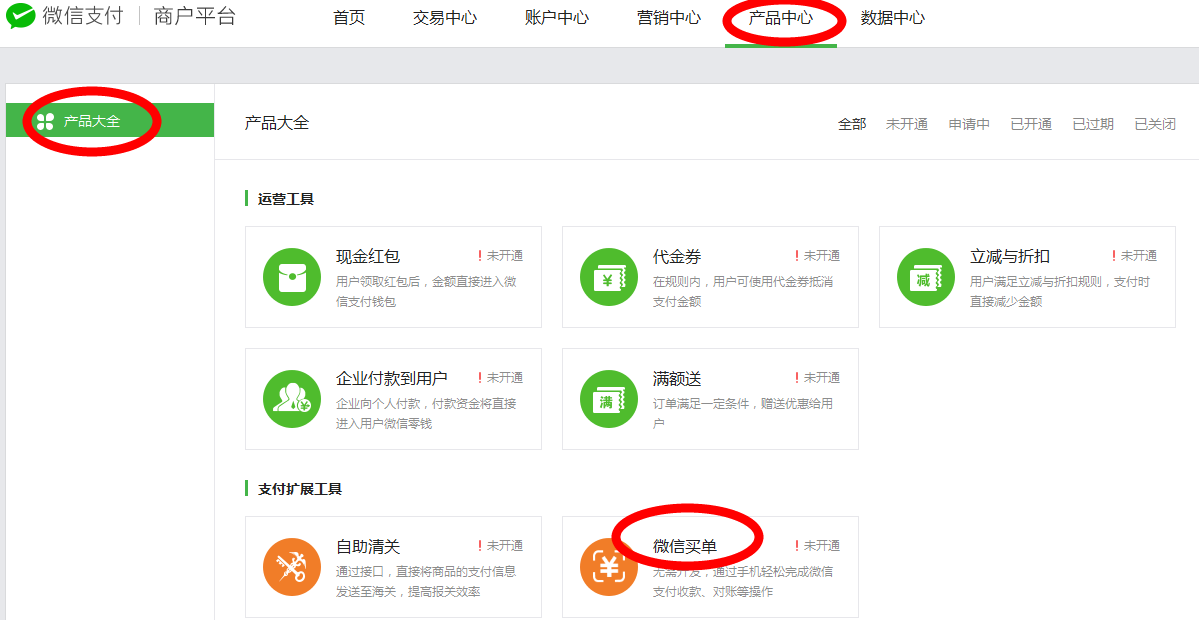Click the 立减与折扣 discount icon

[926, 277]
